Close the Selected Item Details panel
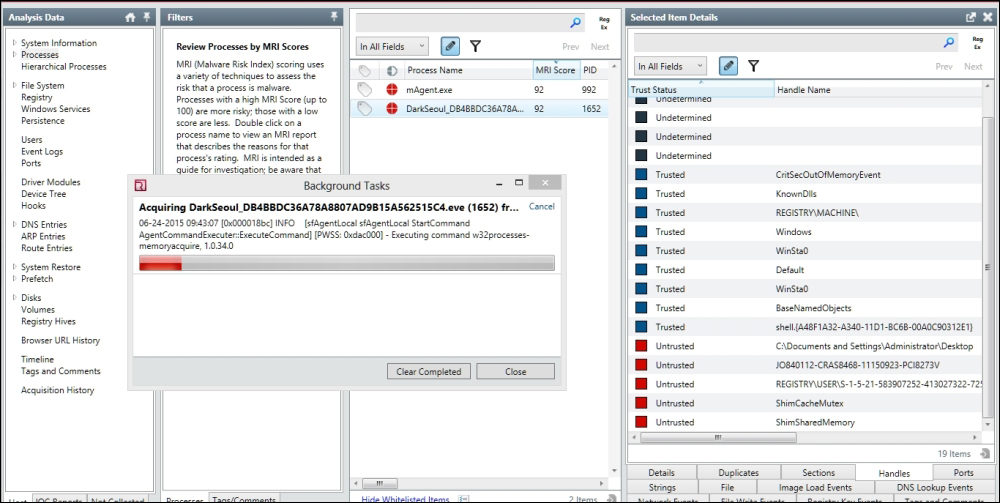 tap(987, 18)
